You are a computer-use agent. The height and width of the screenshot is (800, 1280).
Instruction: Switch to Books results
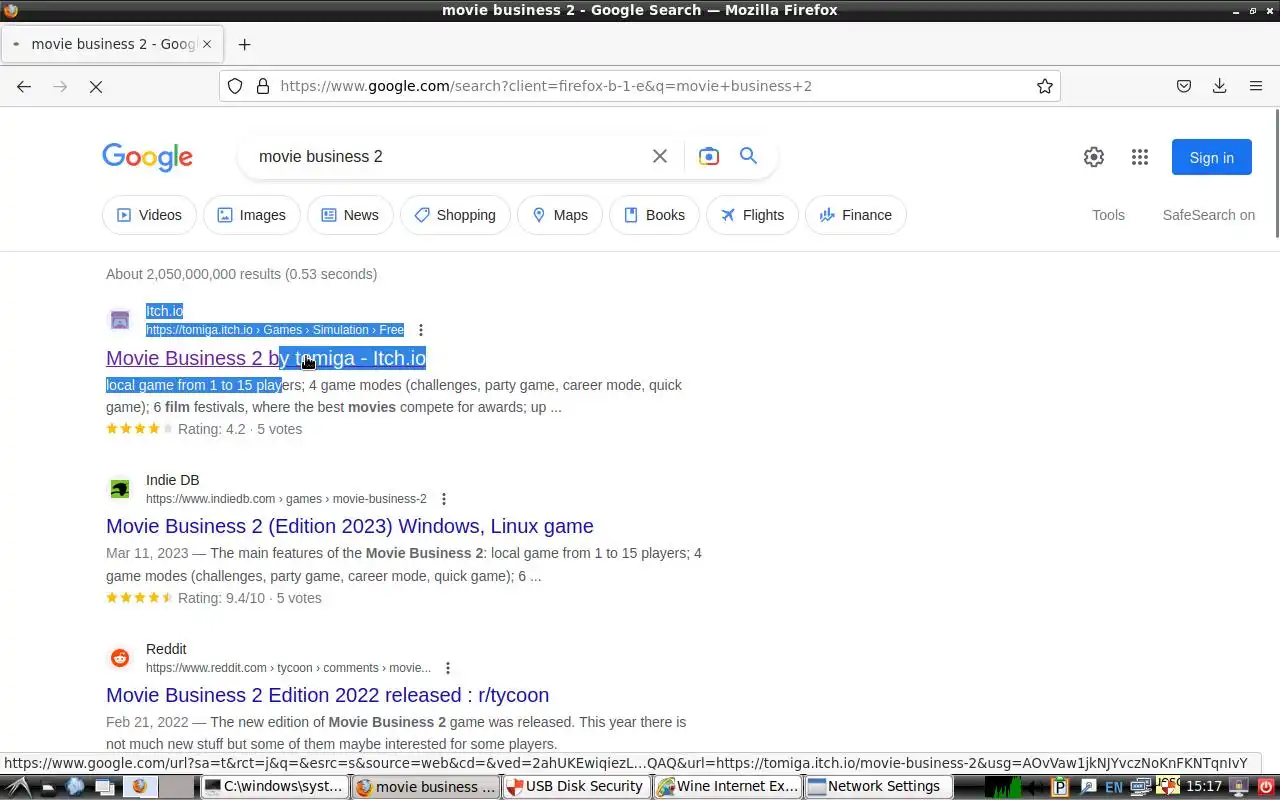point(654,215)
